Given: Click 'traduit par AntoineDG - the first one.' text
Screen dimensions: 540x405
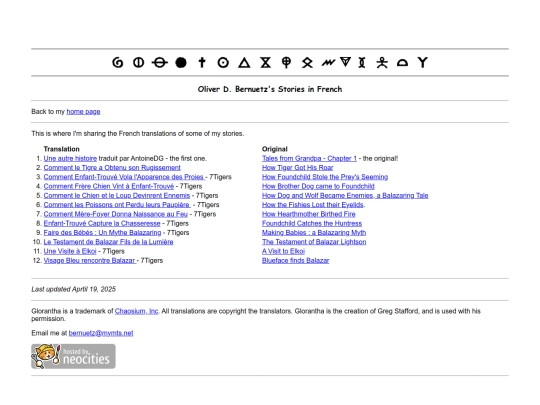Looking at the screenshot, I should (x=153, y=158).
